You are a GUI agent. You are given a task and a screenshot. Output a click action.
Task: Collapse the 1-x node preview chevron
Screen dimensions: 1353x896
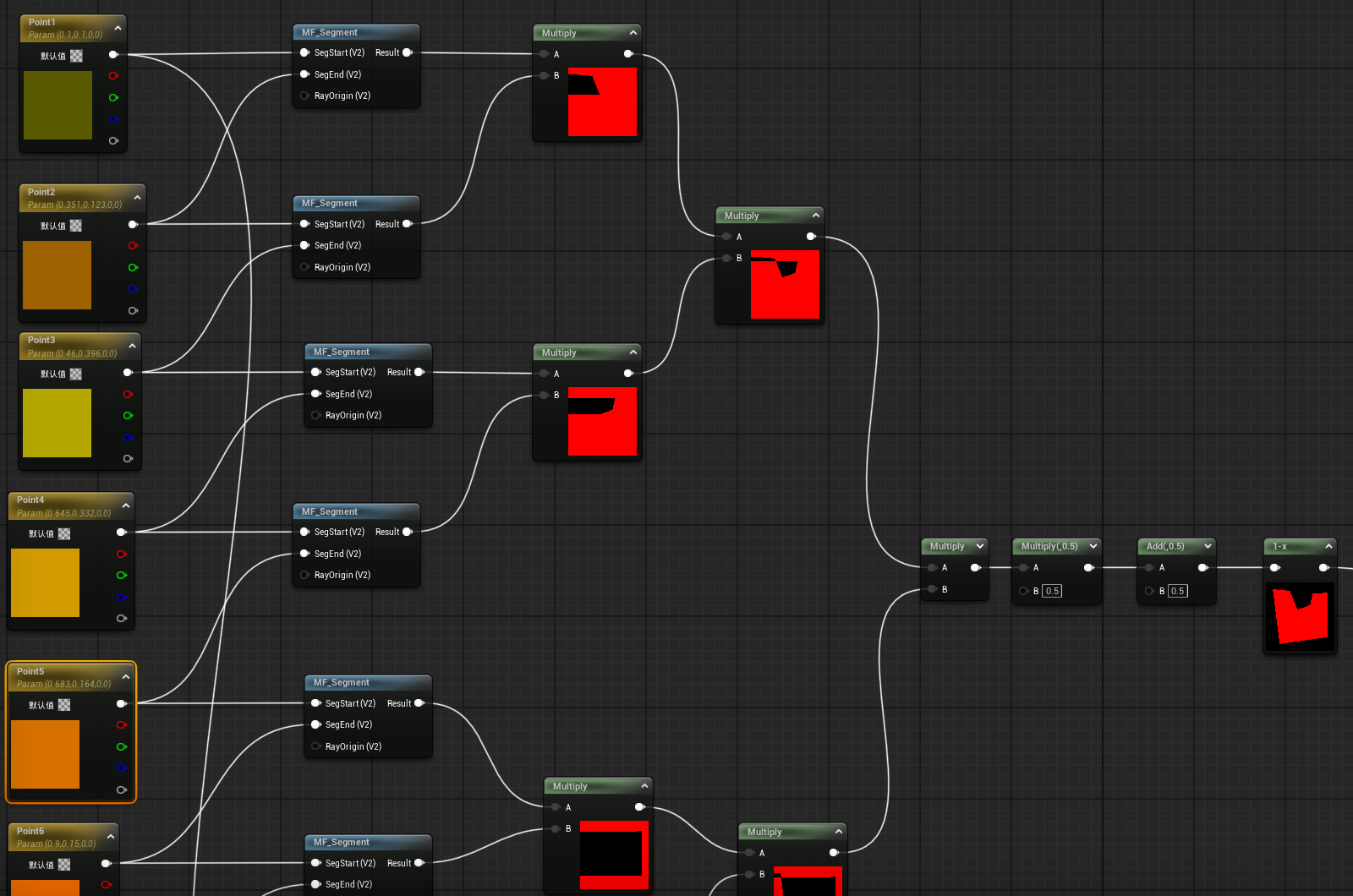coord(1328,546)
